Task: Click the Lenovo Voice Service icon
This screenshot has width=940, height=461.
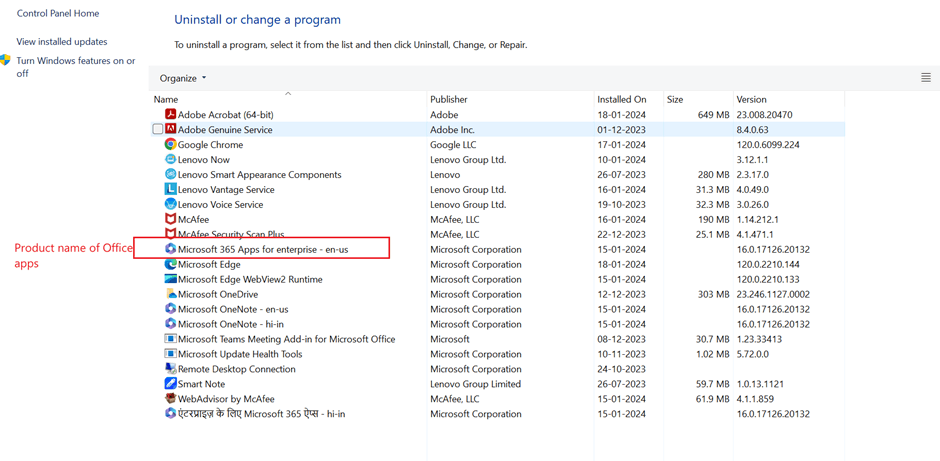Action: pyautogui.click(x=170, y=204)
